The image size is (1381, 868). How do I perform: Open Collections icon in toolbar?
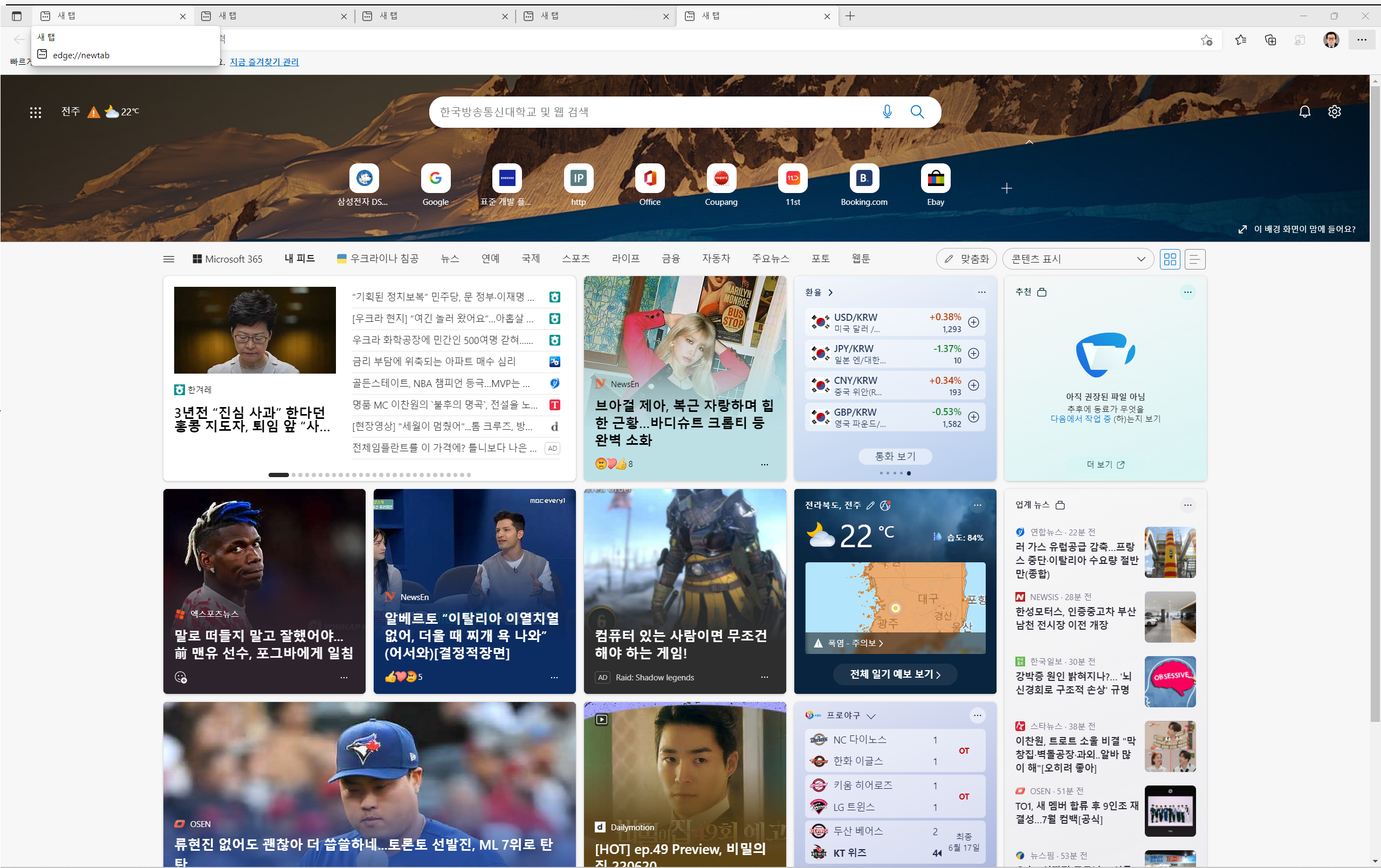click(x=1270, y=39)
